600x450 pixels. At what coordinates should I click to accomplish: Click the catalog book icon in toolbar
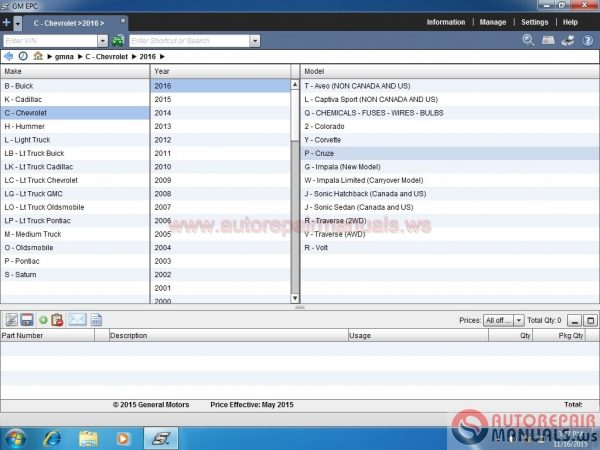(548, 40)
